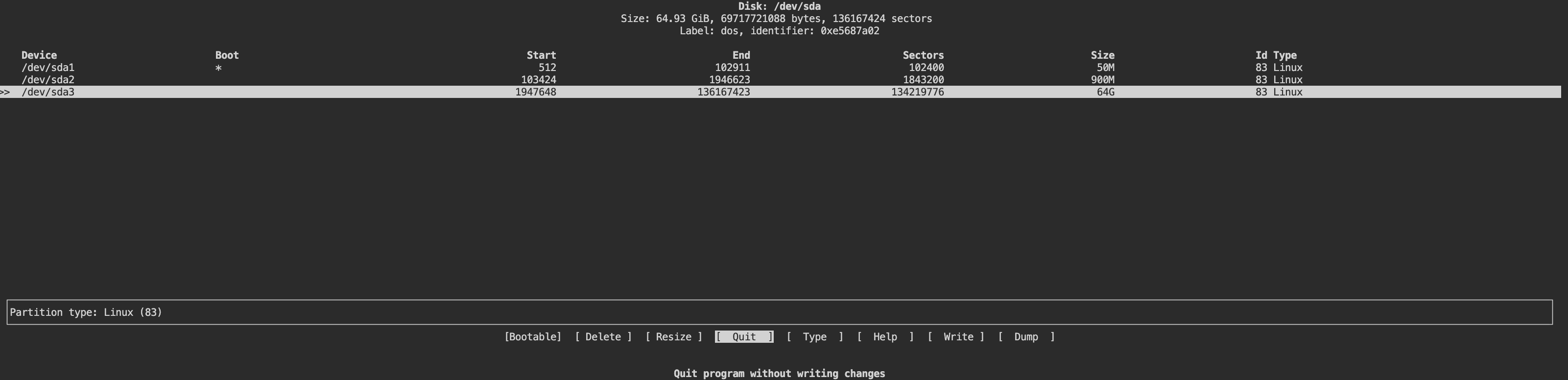This screenshot has height=380, width=1568.
Task: Click the >> selection marker beside sda3
Action: coord(5,92)
